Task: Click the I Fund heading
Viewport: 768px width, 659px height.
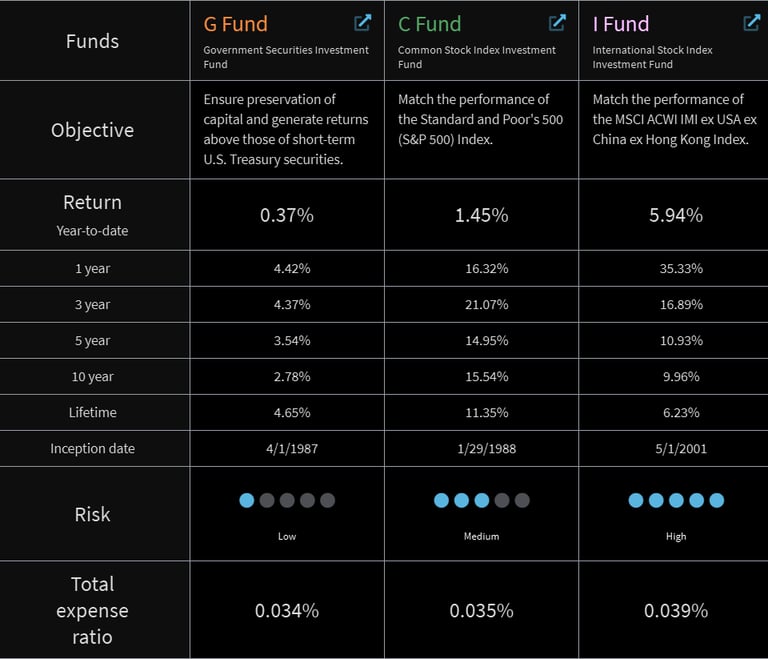Action: 621,24
